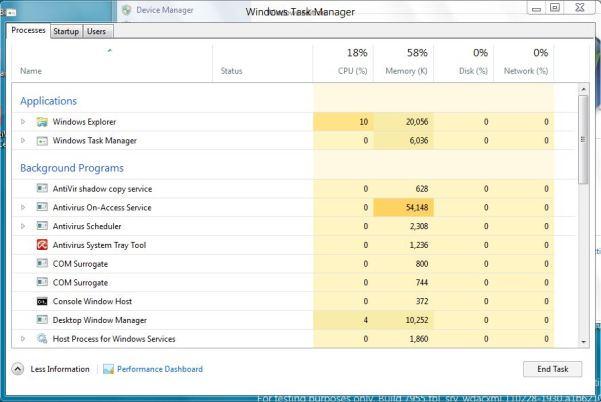Click the scrollbar down arrow in process list
This screenshot has height=402, width=601.
point(583,341)
